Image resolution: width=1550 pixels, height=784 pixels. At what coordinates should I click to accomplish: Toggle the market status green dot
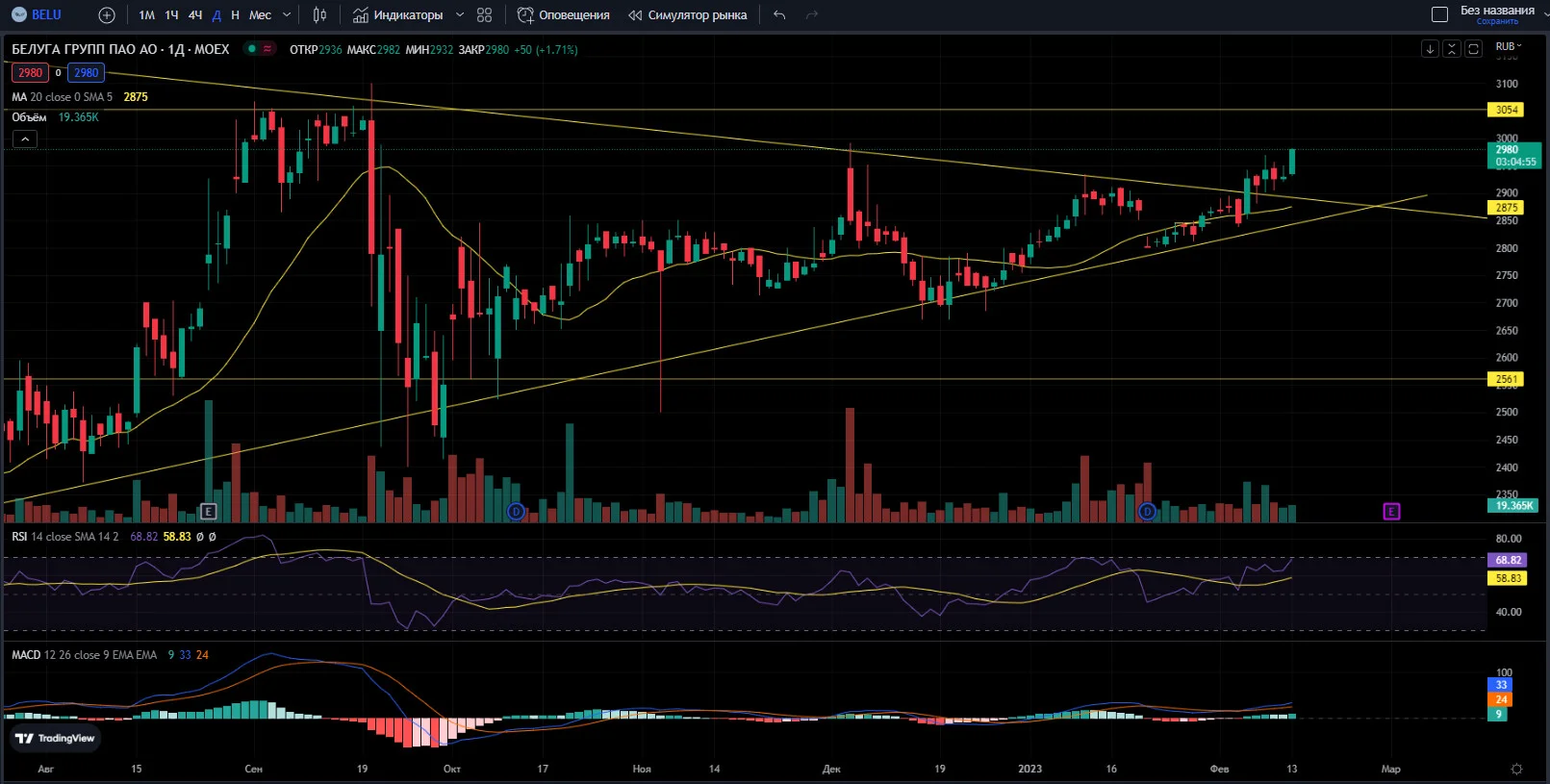(x=252, y=48)
